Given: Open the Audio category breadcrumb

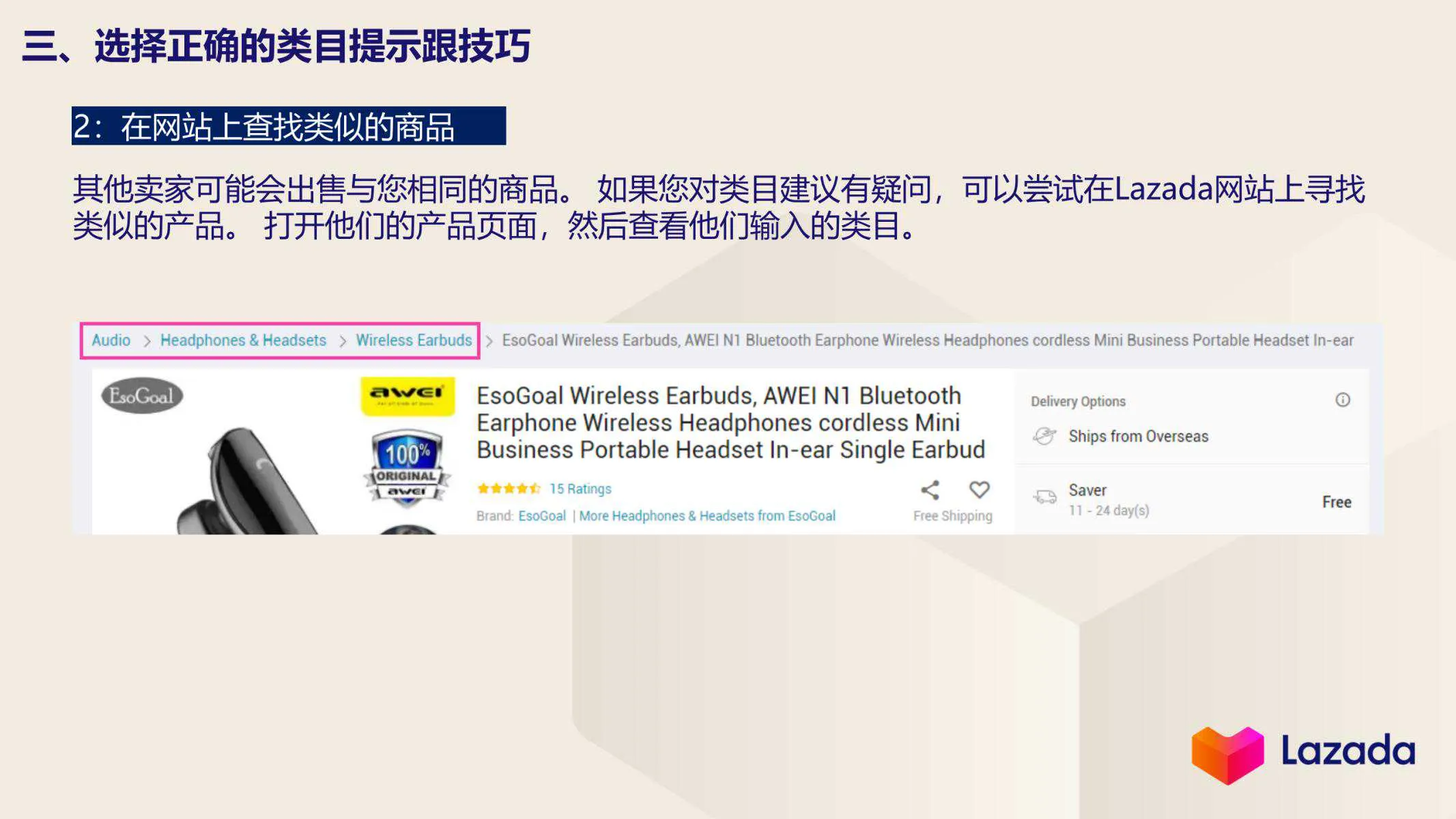Looking at the screenshot, I should [x=111, y=340].
